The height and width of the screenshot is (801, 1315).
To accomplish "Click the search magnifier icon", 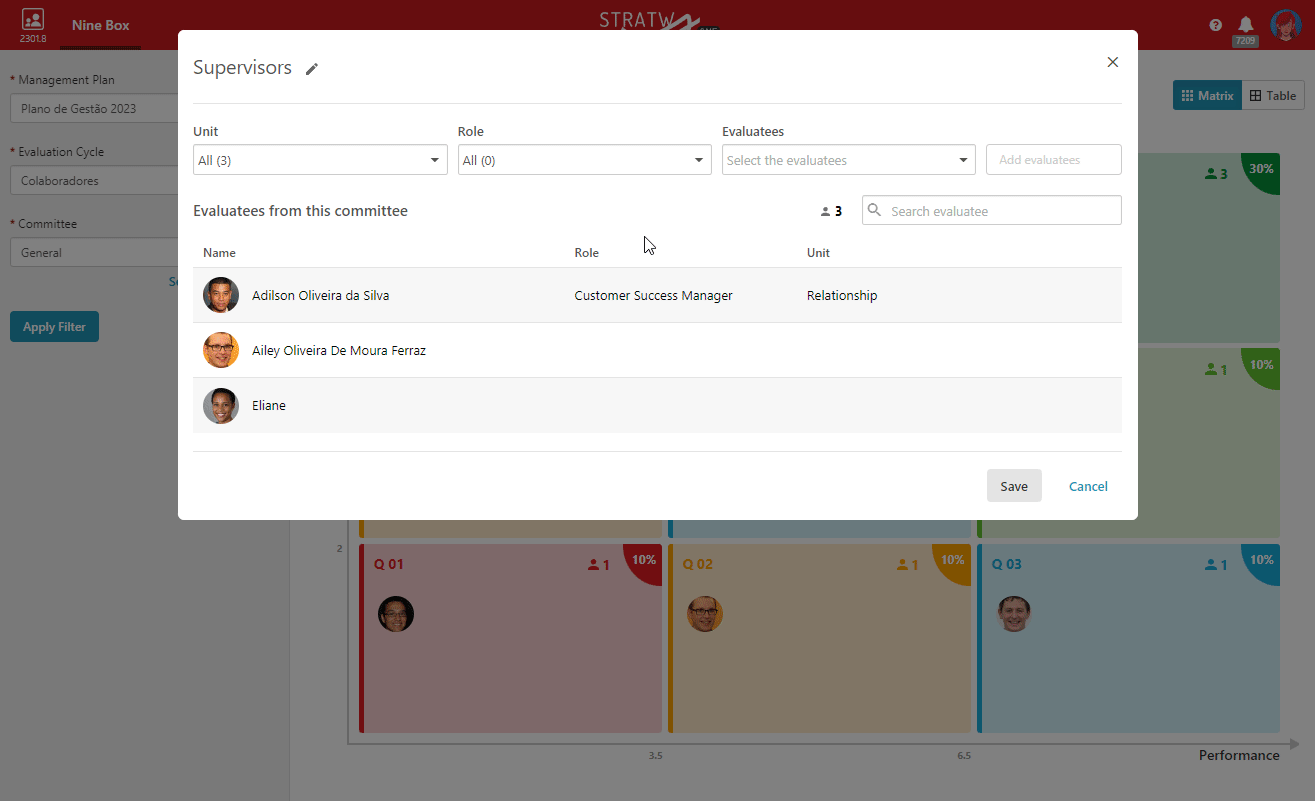I will [875, 211].
